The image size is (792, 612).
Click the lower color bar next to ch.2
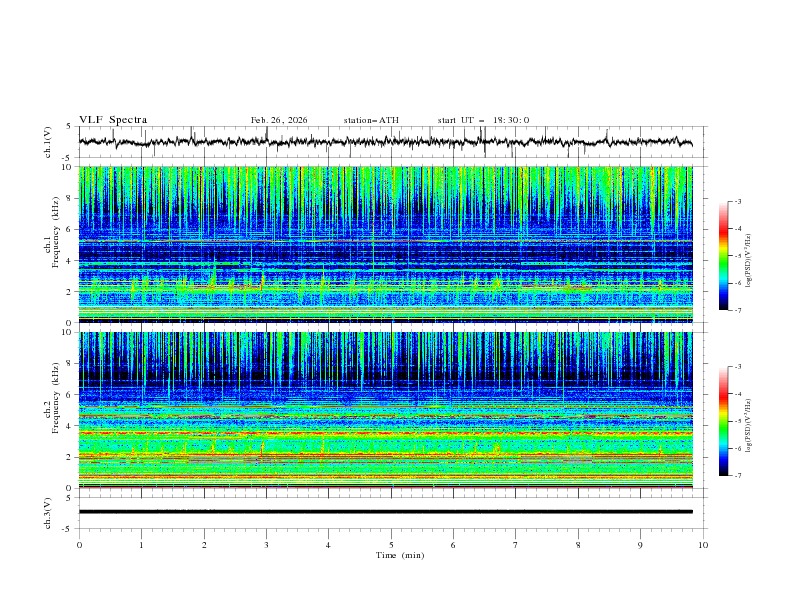pyautogui.click(x=723, y=421)
